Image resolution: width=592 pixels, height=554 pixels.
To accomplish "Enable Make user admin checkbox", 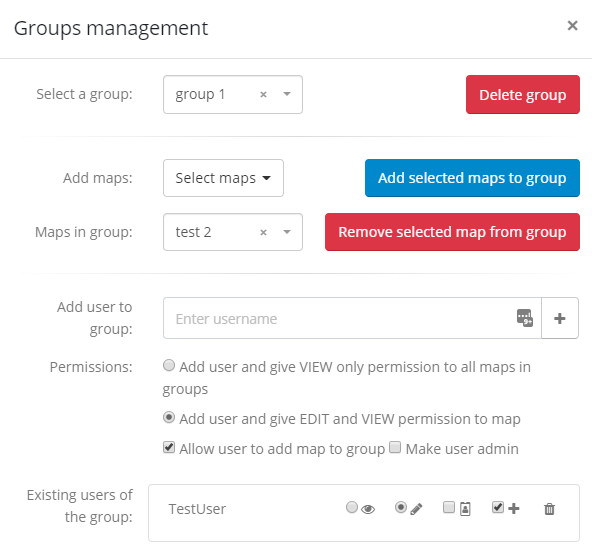I will coord(395,447).
